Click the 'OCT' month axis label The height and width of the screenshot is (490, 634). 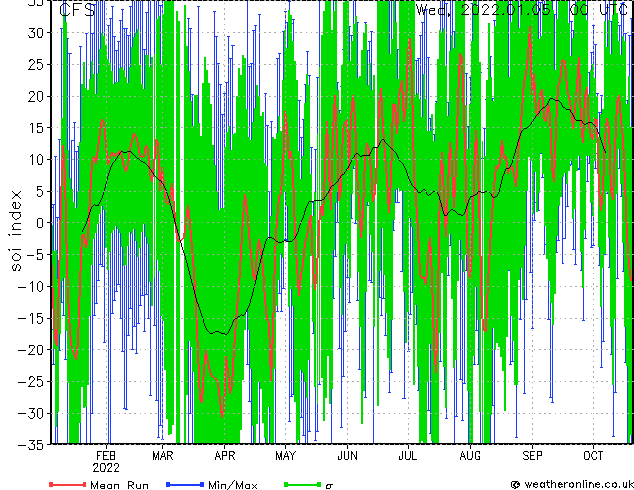click(593, 456)
